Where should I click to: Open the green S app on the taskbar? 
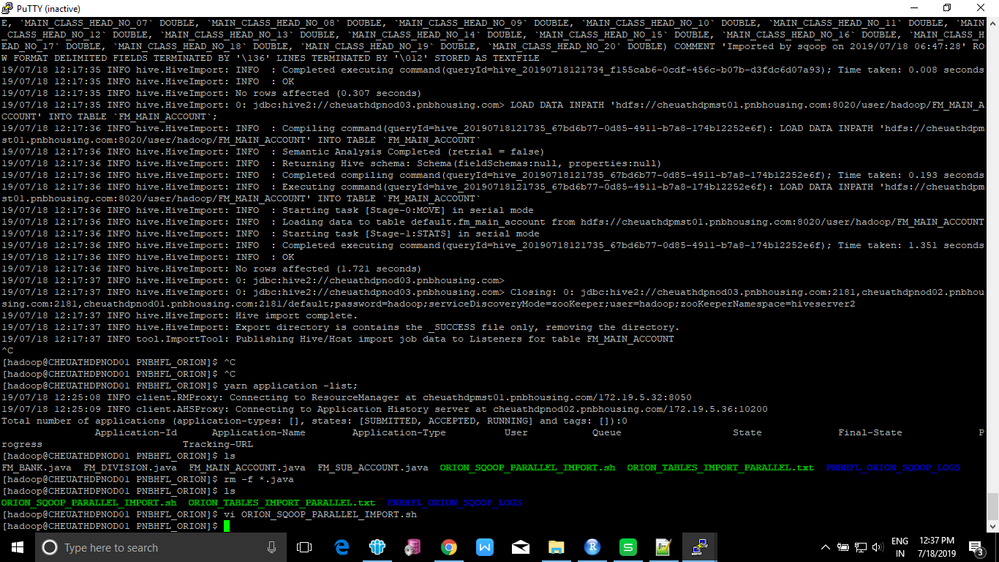click(x=628, y=547)
